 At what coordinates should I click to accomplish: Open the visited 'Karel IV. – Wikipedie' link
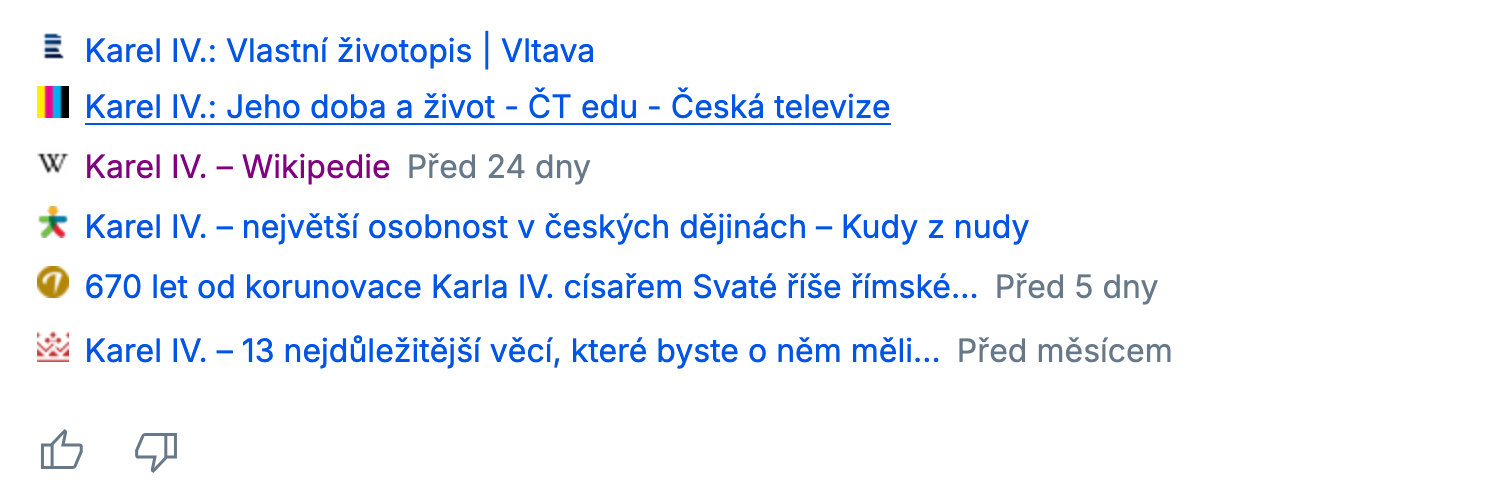tap(237, 167)
